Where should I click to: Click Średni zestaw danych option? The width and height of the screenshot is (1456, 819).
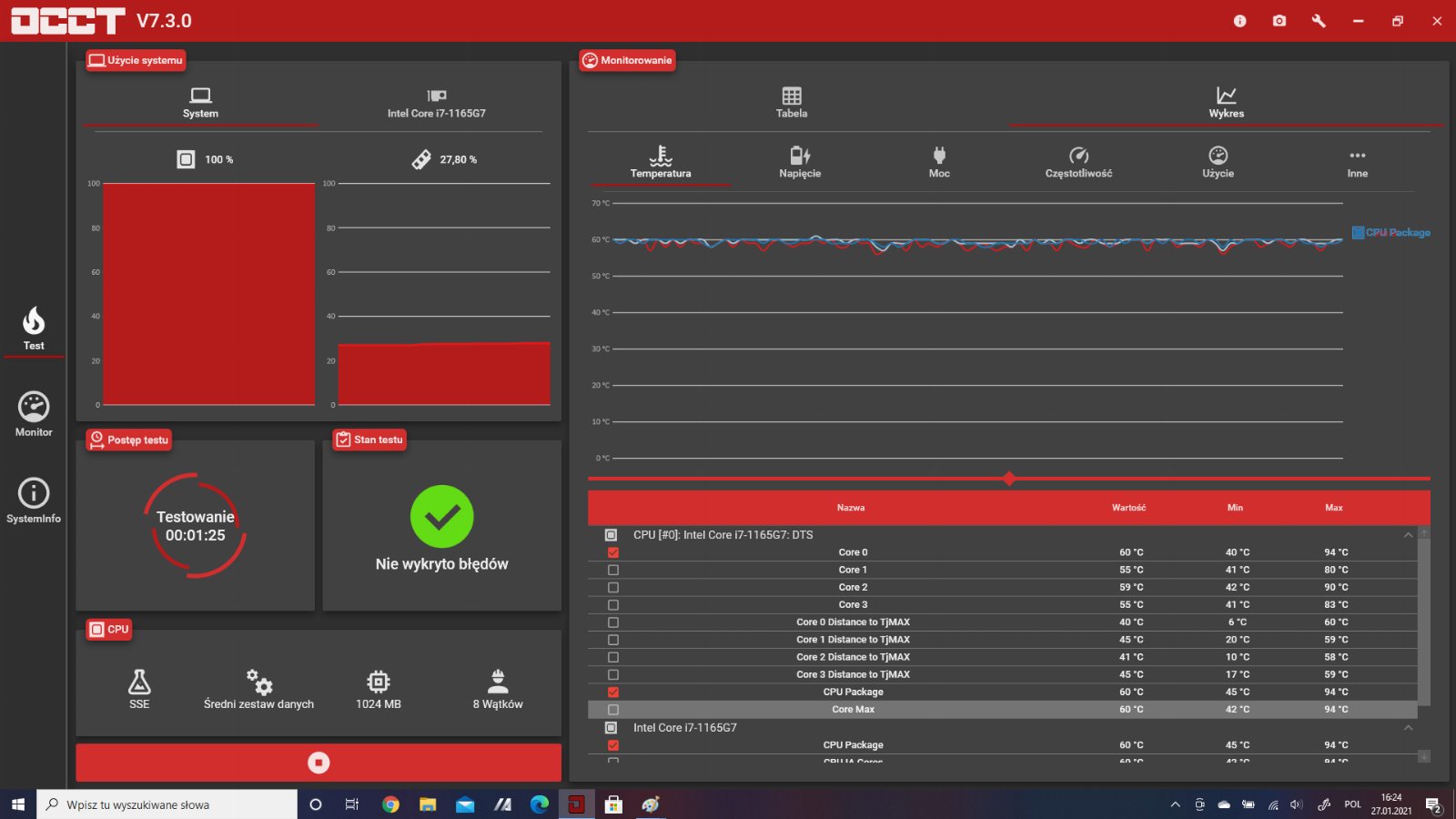coord(258,689)
